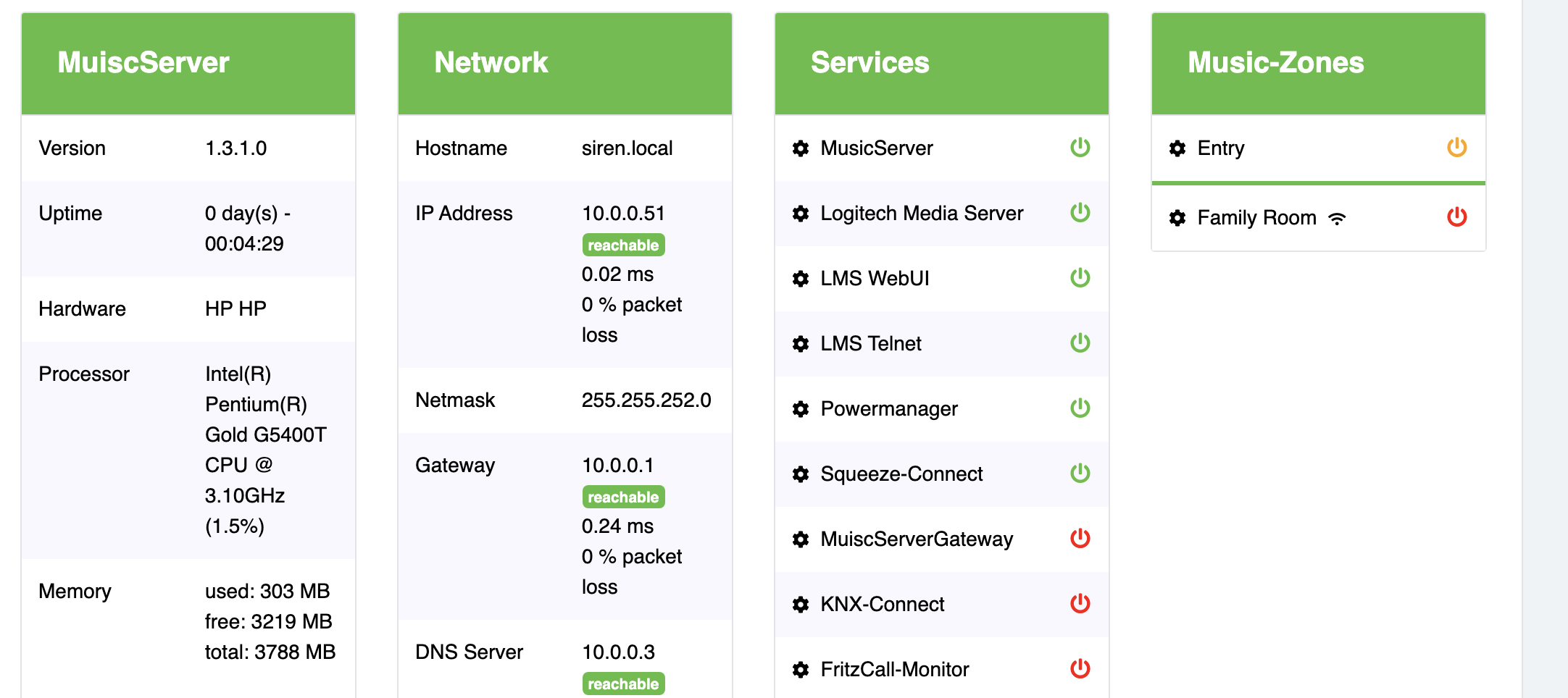The height and width of the screenshot is (698, 1568).
Task: Click Family Room wifi icon
Action: (x=1337, y=219)
